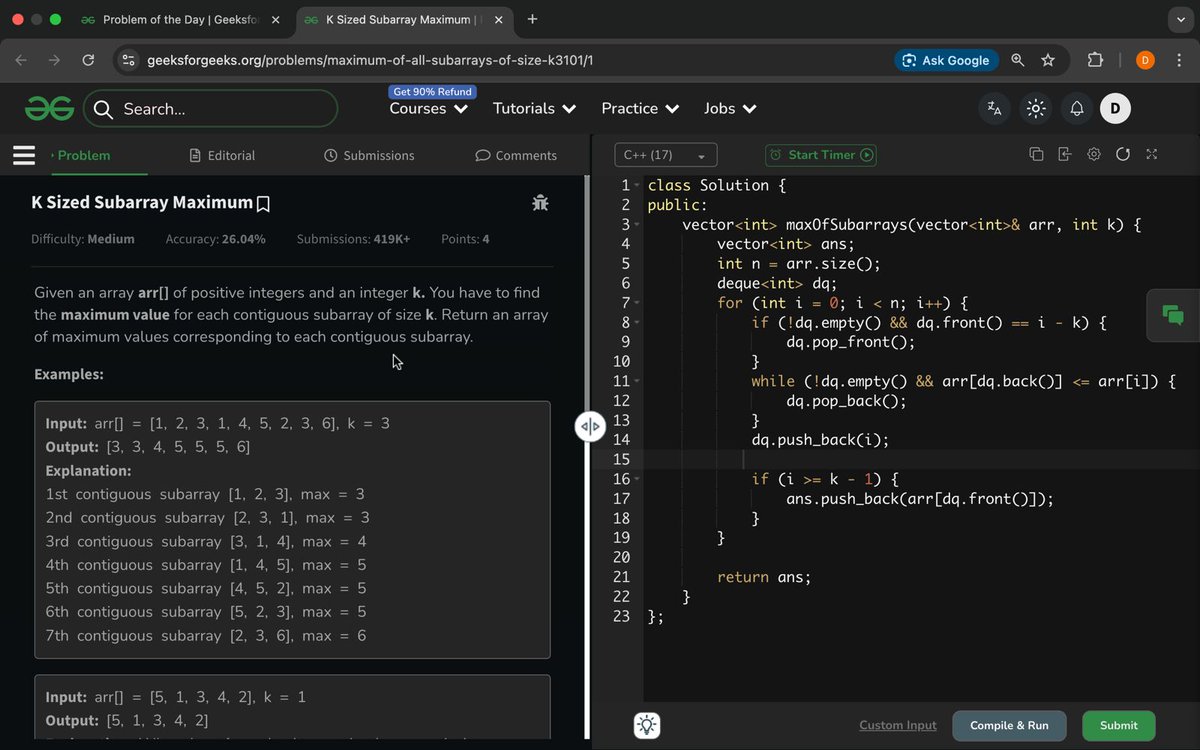Click the site information icon in address bar
This screenshot has width=1200, height=750.
pyautogui.click(x=128, y=60)
